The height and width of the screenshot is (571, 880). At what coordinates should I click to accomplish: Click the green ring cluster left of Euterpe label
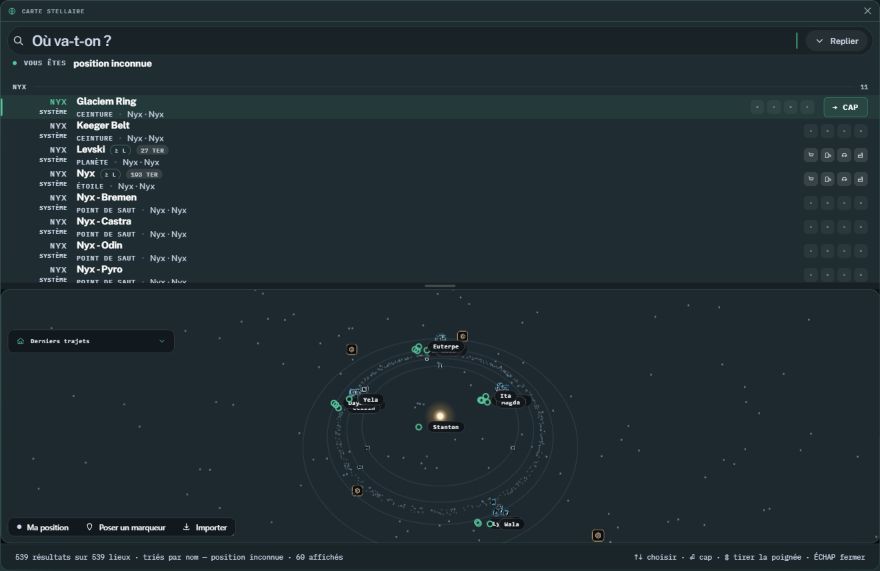[x=417, y=349]
